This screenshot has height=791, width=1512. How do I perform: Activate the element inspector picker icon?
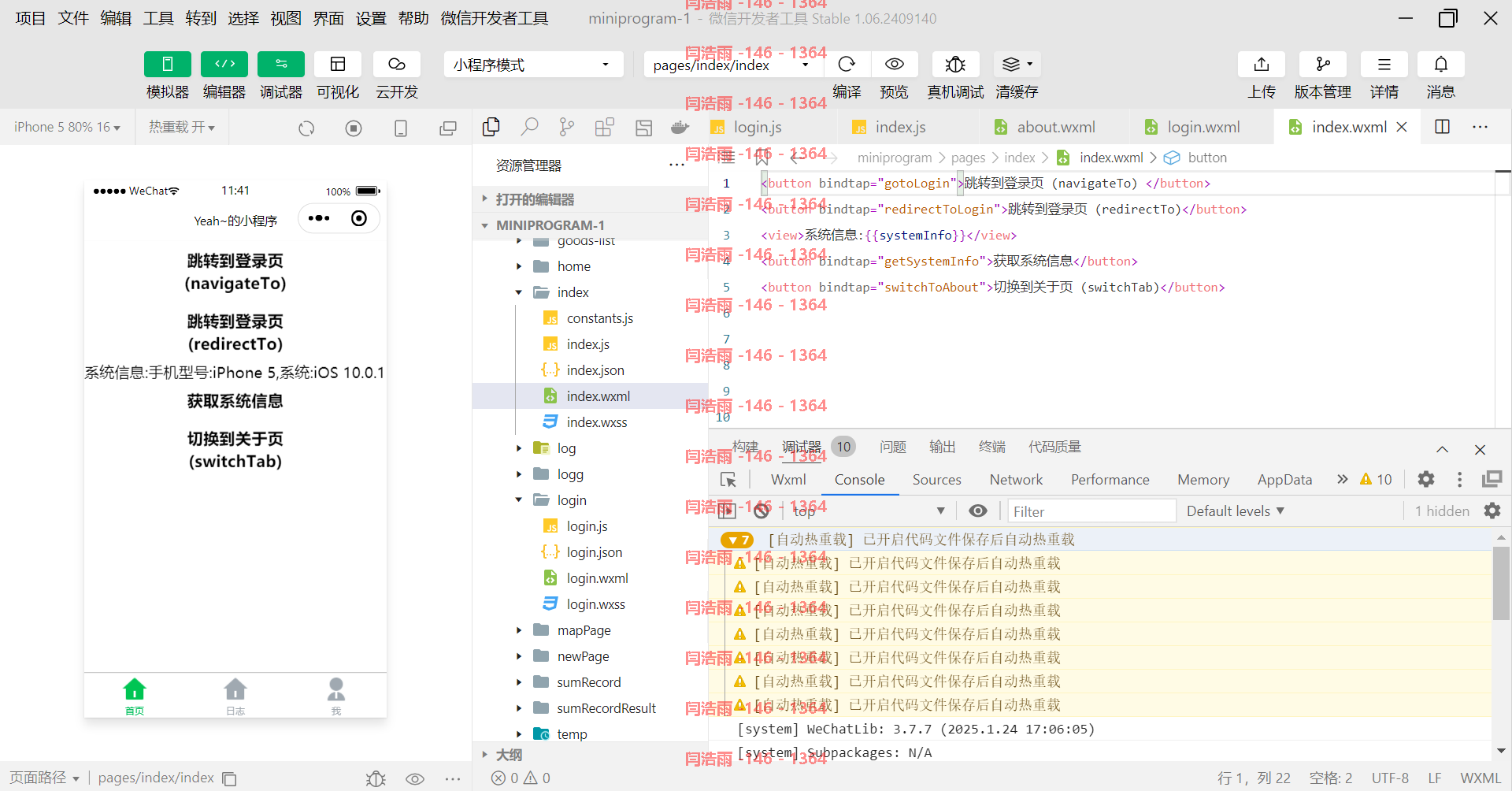pyautogui.click(x=728, y=480)
